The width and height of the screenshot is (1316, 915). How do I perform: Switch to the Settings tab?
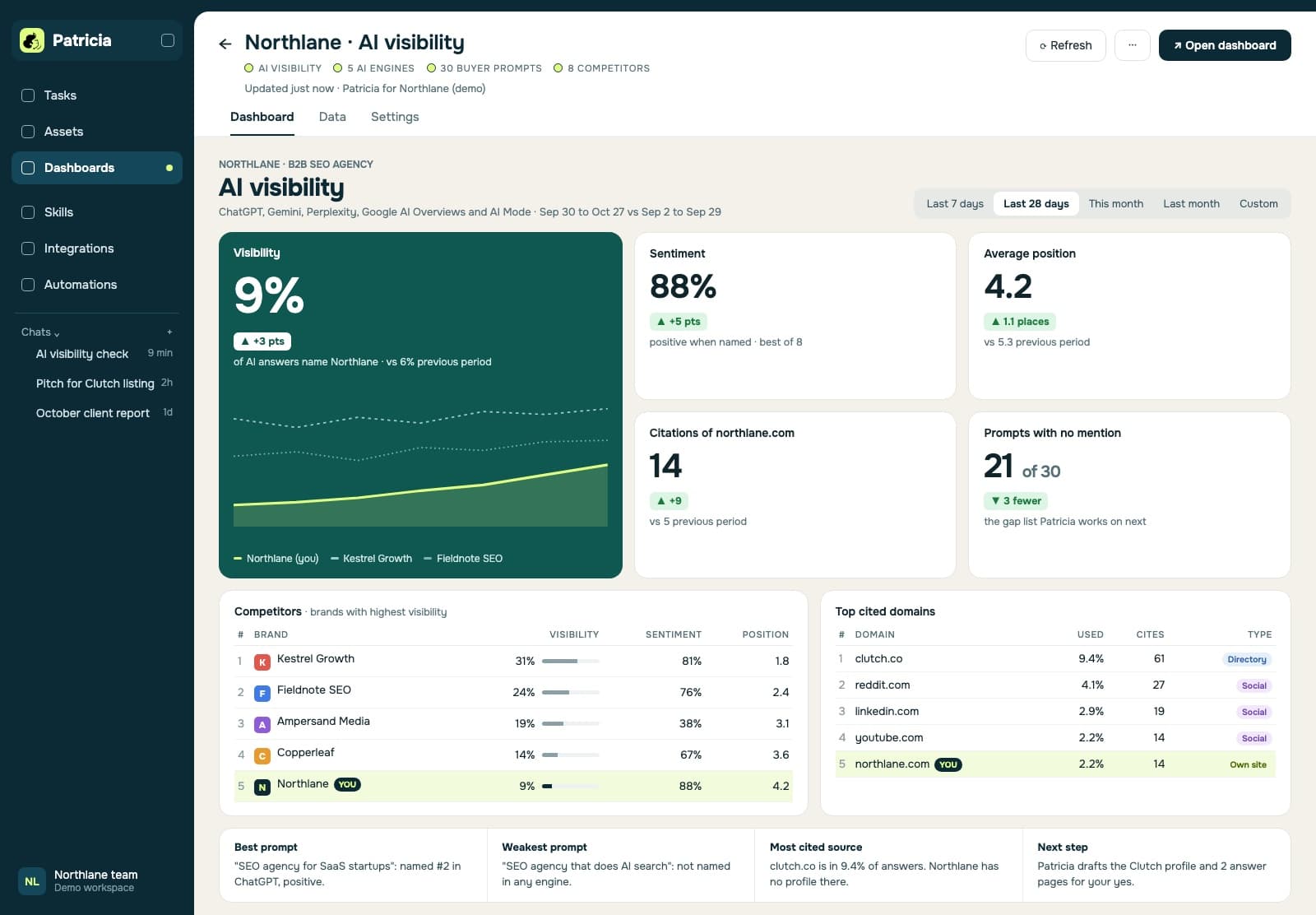tap(395, 117)
